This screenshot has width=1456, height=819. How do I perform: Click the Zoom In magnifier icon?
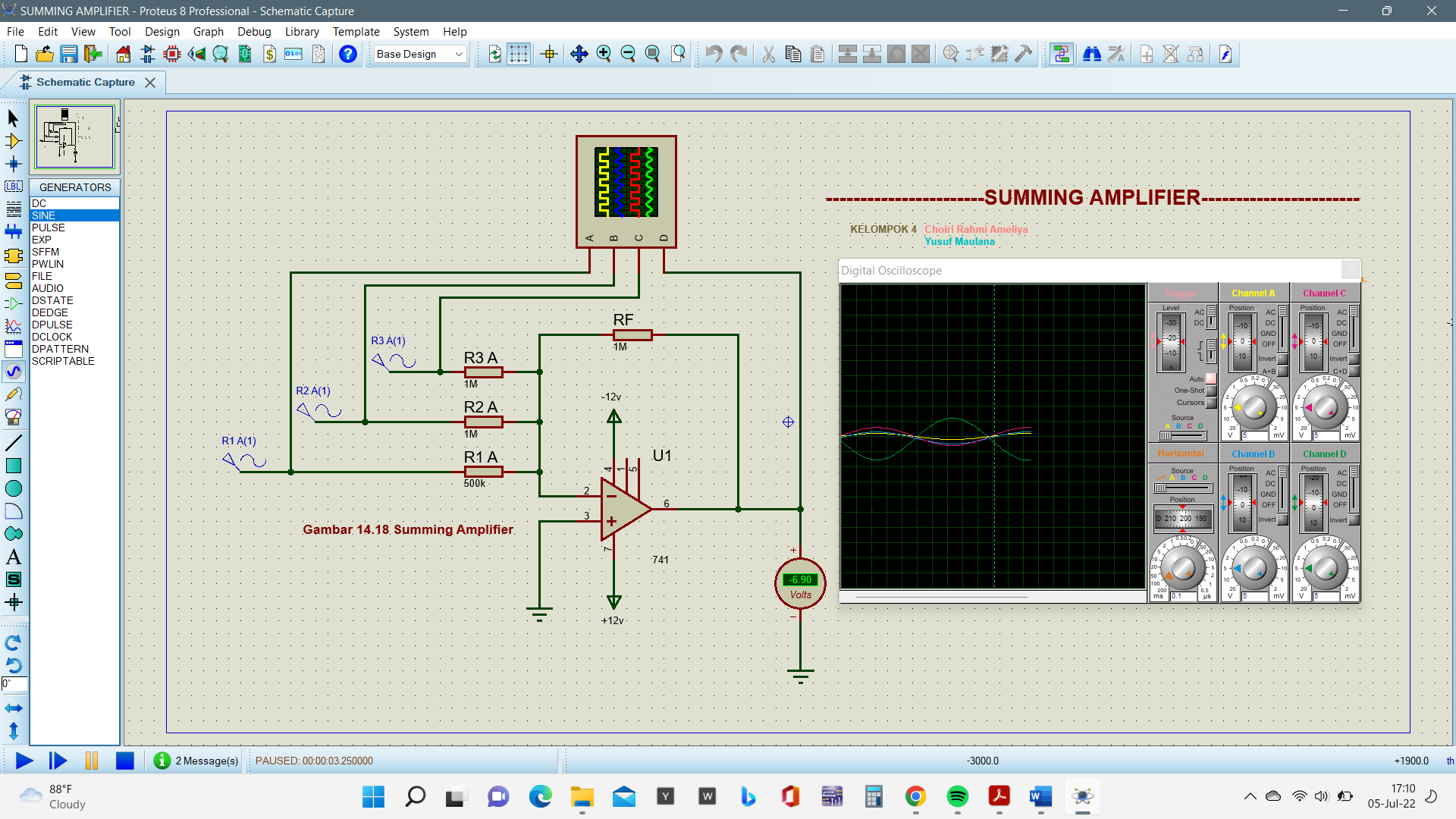point(604,54)
